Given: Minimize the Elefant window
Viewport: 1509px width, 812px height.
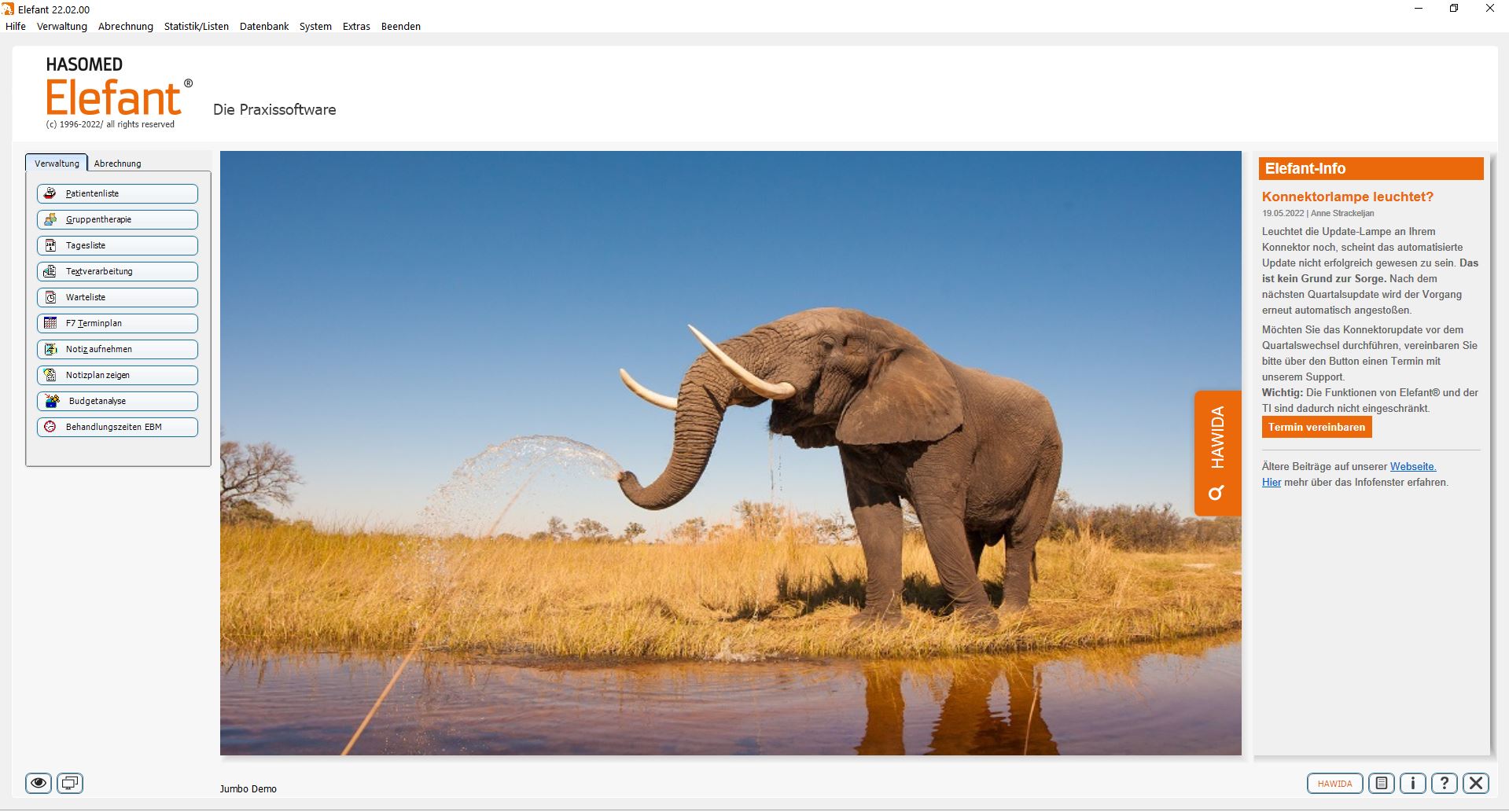Looking at the screenshot, I should click(x=1419, y=9).
